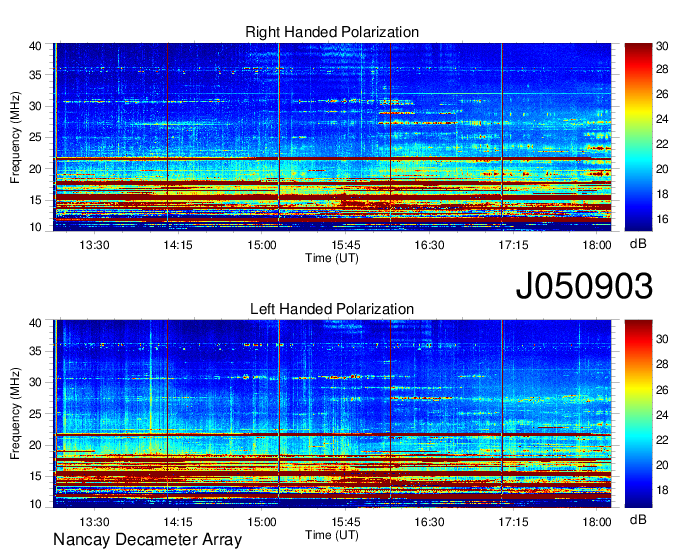Click the 20 MHz tick on Left Handed axis
Viewport: 680px width, 552px height.
click(35, 445)
